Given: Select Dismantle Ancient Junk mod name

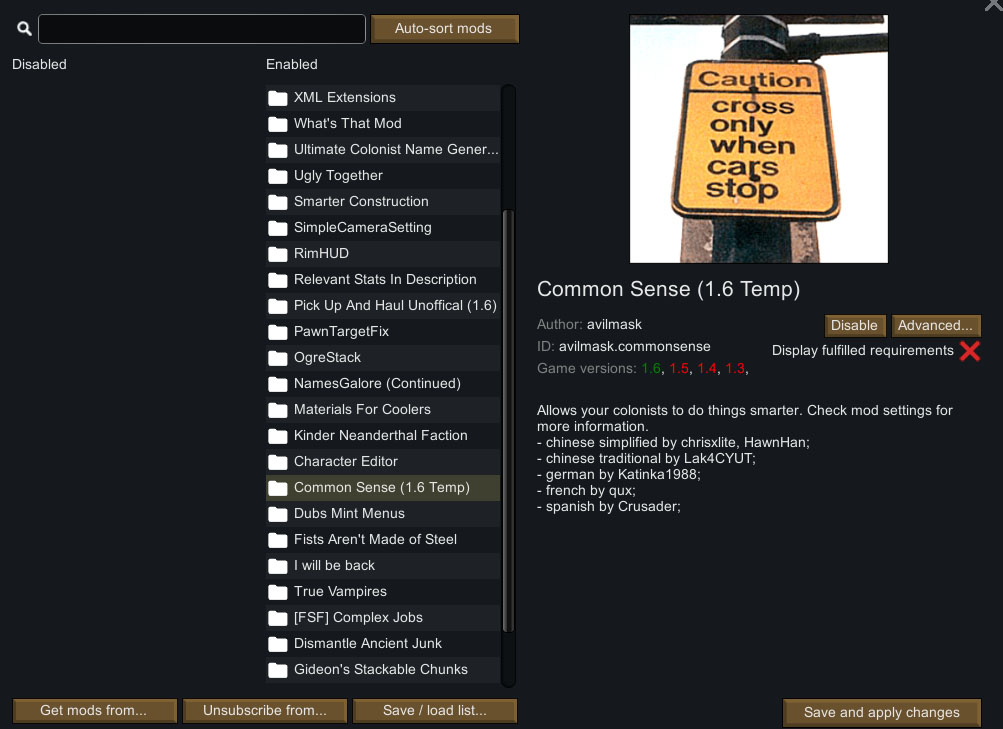Looking at the screenshot, I should tap(368, 643).
